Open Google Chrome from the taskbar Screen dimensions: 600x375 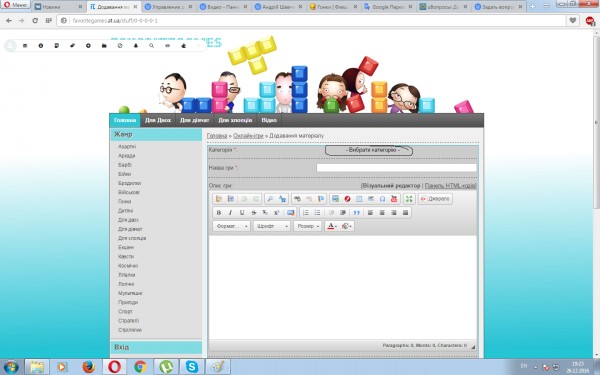(140, 367)
